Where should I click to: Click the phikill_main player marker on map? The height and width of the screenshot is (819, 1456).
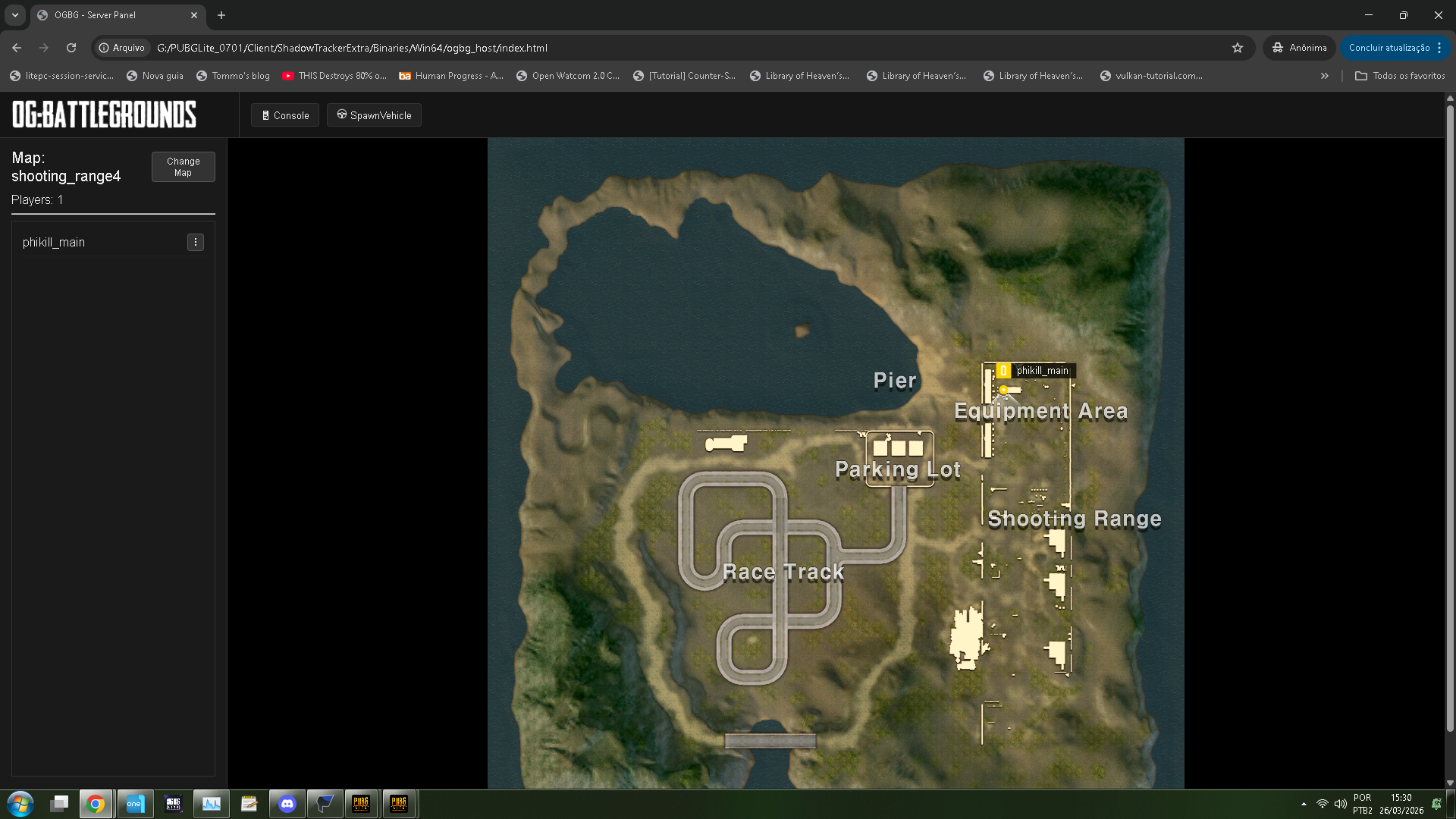pyautogui.click(x=1003, y=390)
